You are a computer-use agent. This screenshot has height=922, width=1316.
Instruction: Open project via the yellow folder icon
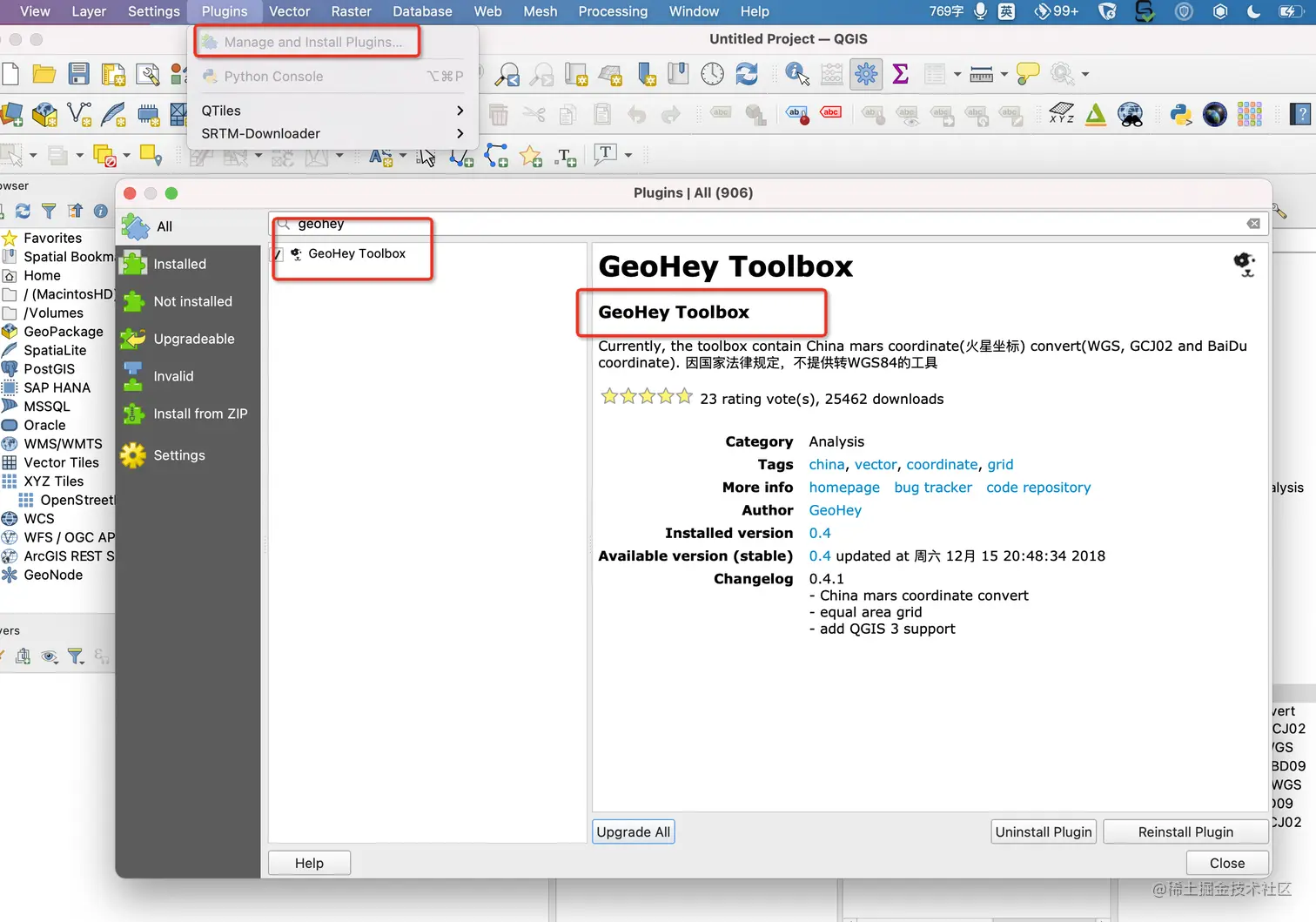[44, 74]
